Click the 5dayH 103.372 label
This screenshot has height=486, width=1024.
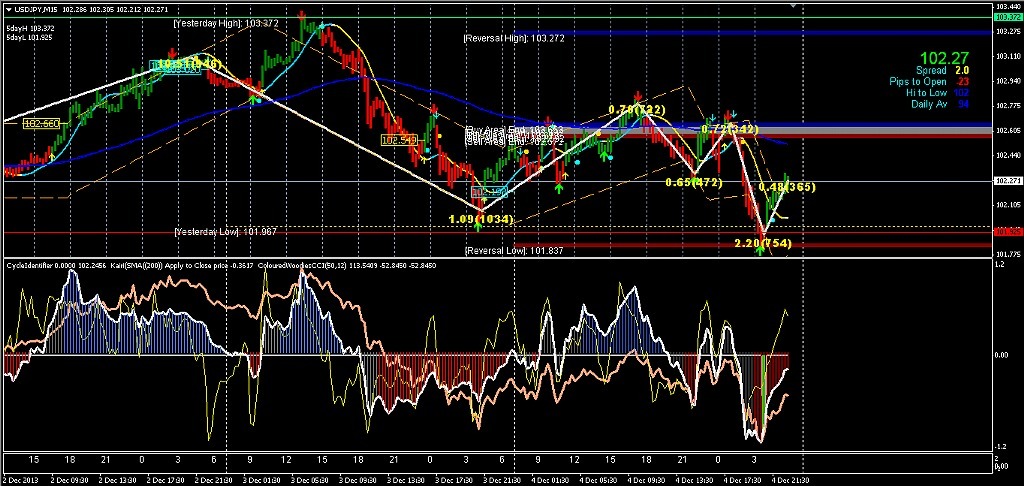coord(31,29)
